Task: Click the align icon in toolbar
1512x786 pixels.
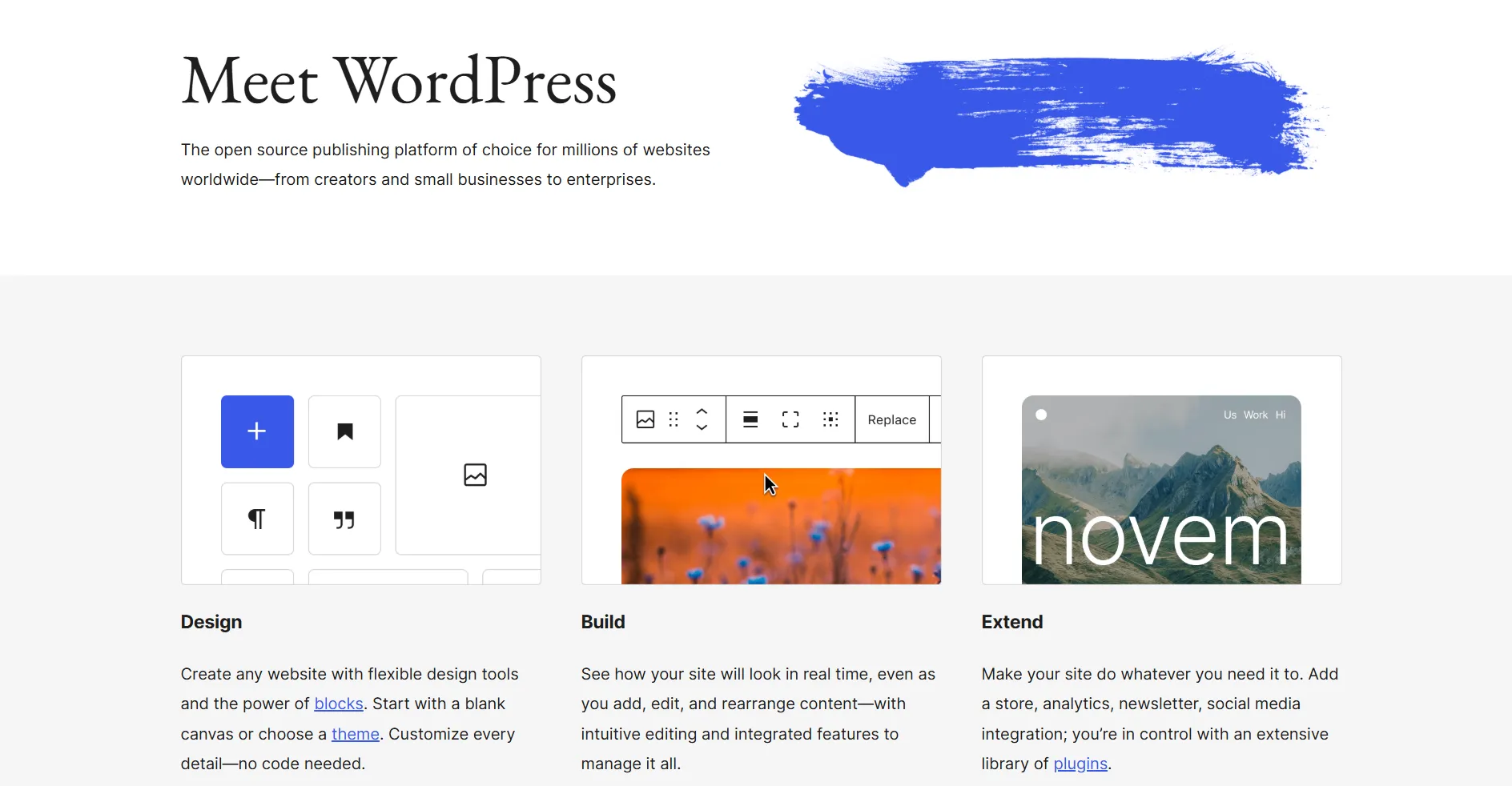Action: (x=750, y=419)
